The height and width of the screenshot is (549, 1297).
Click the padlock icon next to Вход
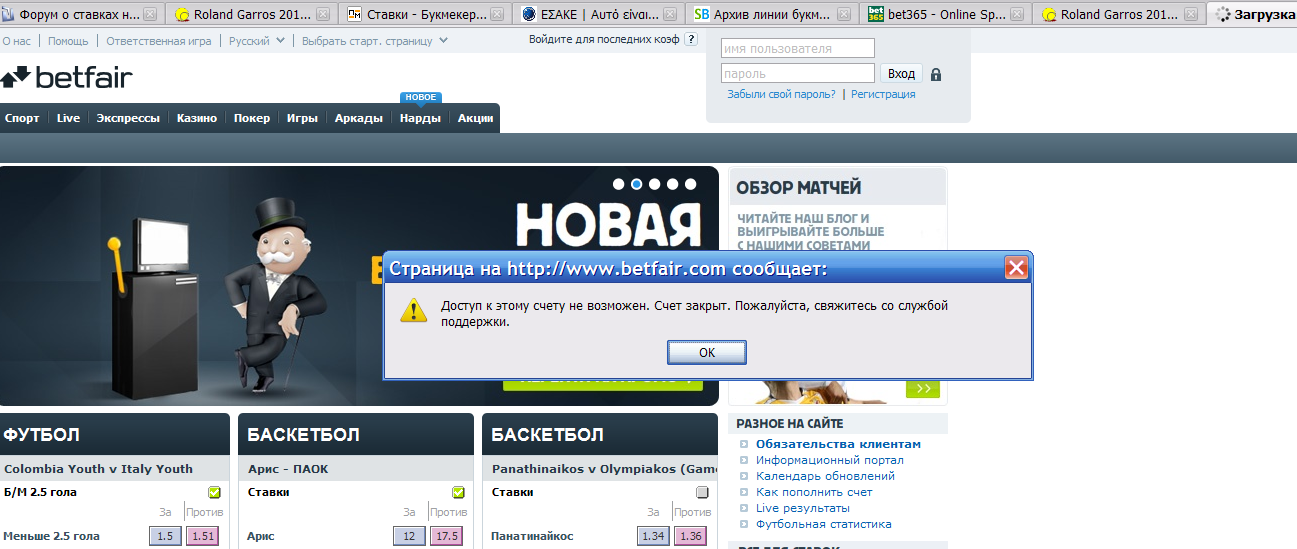[936, 74]
